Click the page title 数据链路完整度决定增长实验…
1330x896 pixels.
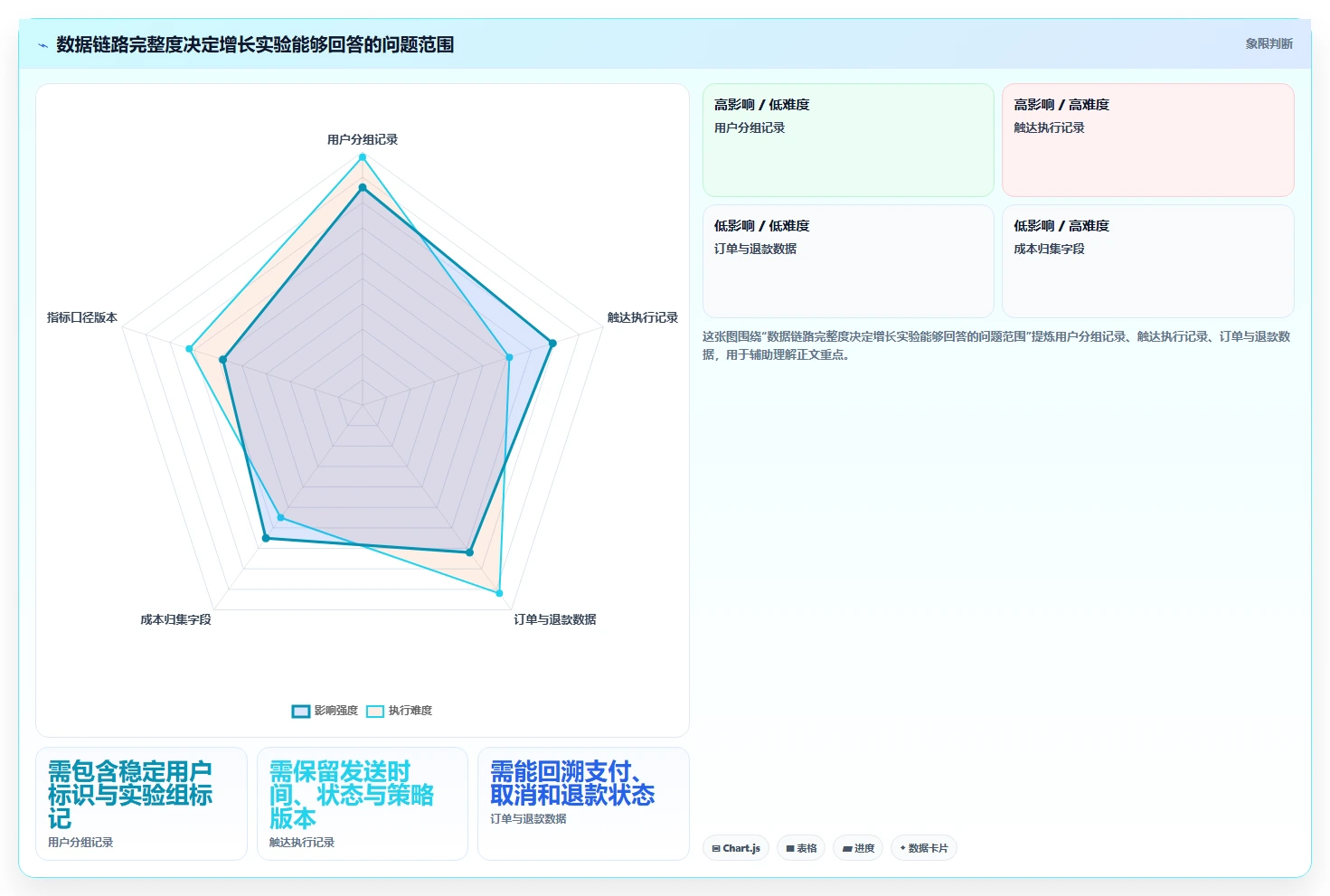[x=255, y=44]
